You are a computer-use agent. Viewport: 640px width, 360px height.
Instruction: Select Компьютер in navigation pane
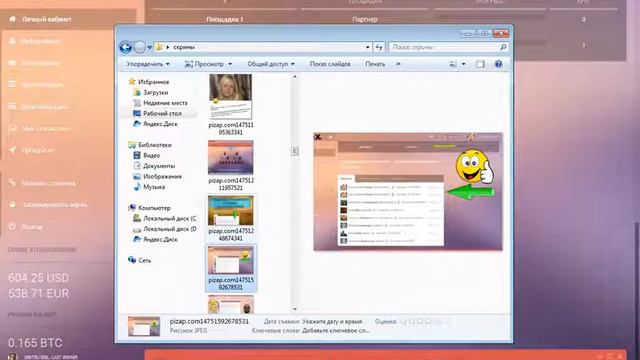coord(154,208)
